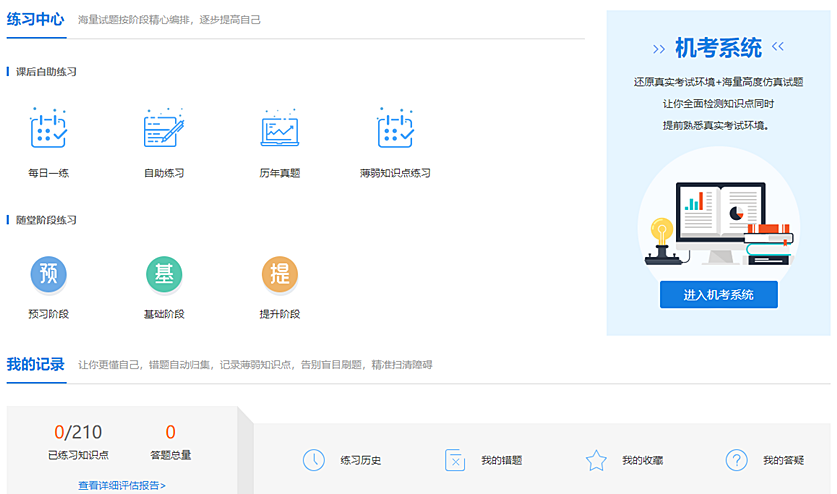The image size is (837, 494).
Task: Click the 0/210 已练习知识点 count
Action: 78,432
